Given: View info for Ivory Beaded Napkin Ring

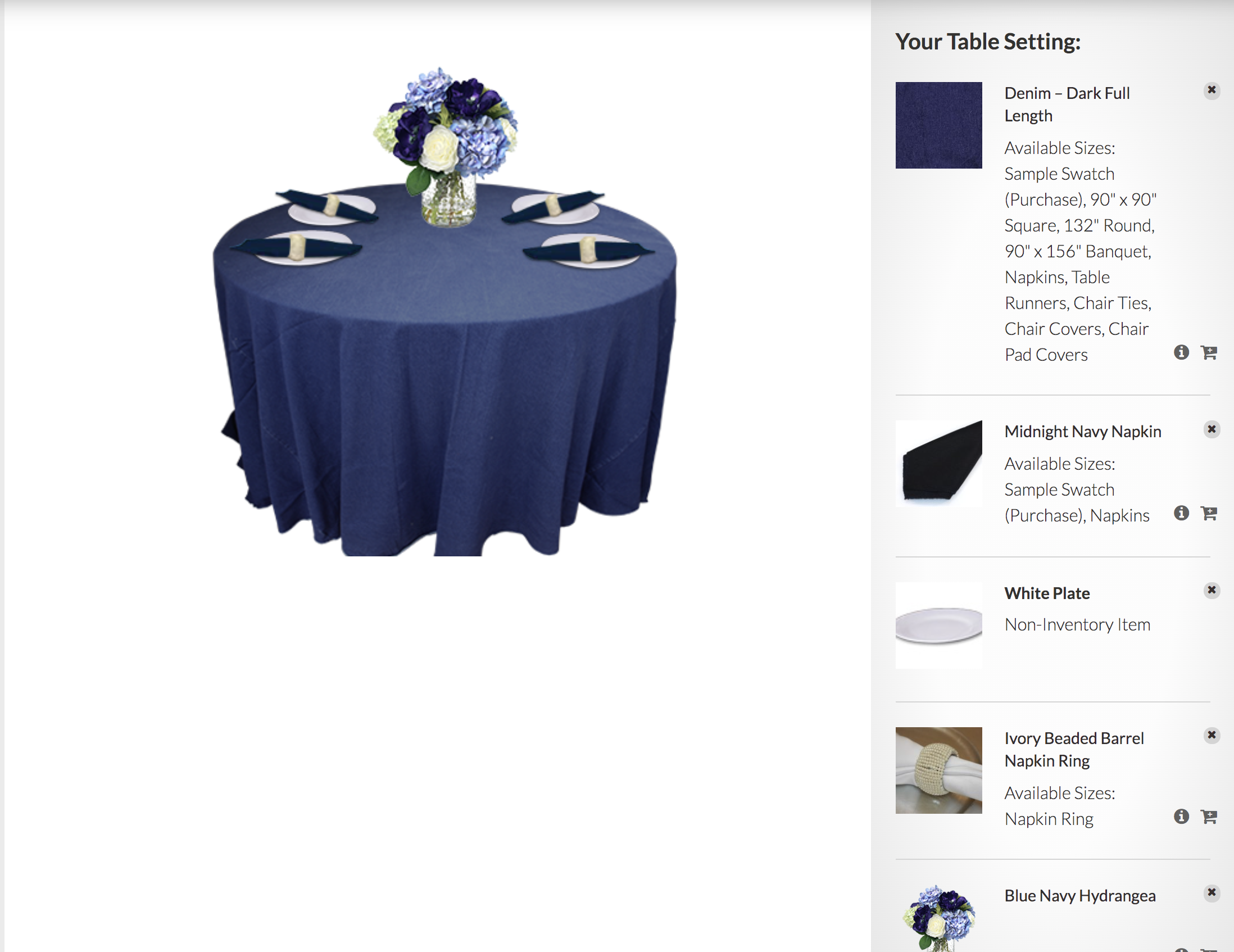Looking at the screenshot, I should (x=1181, y=817).
